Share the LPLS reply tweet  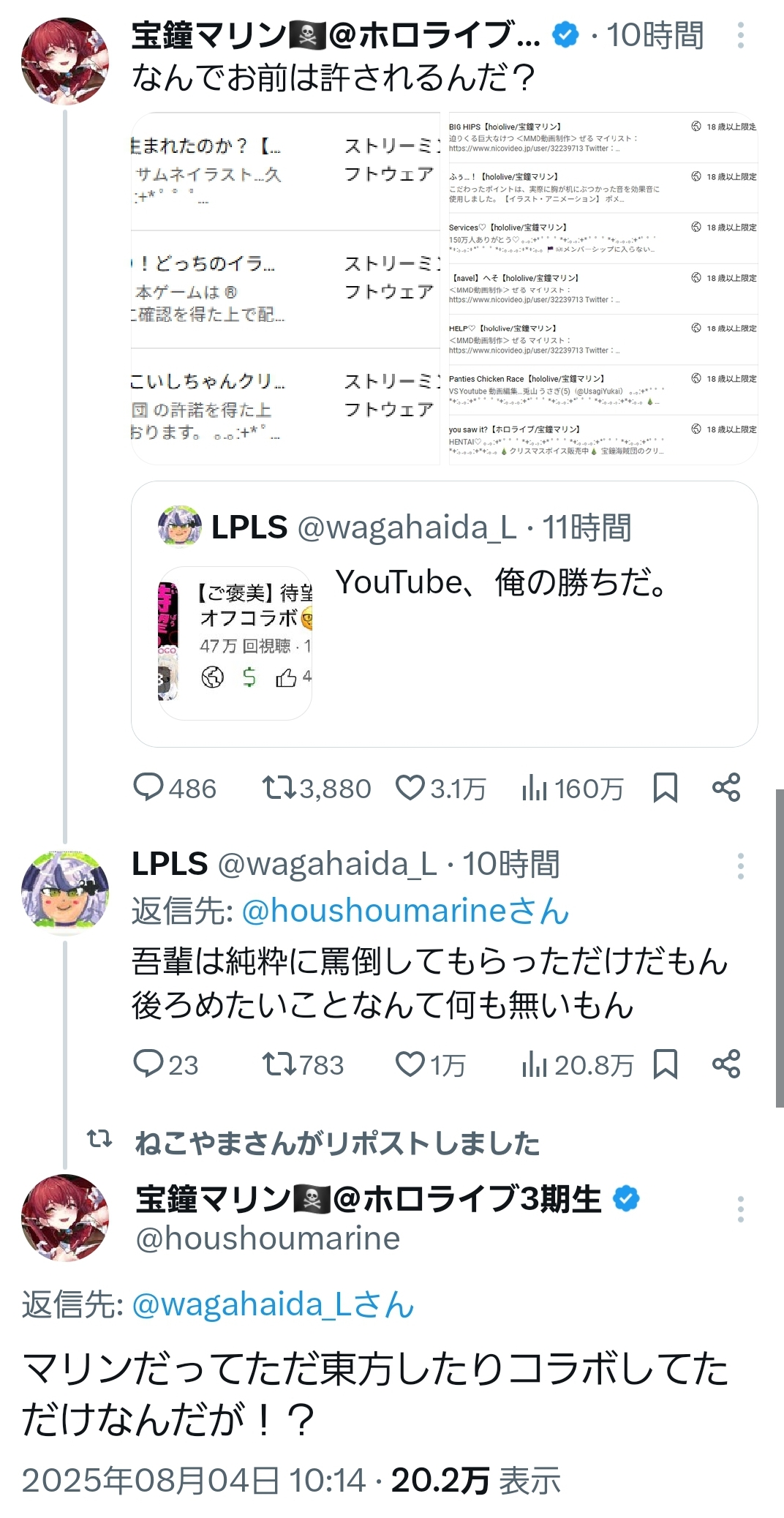pyautogui.click(x=726, y=1064)
